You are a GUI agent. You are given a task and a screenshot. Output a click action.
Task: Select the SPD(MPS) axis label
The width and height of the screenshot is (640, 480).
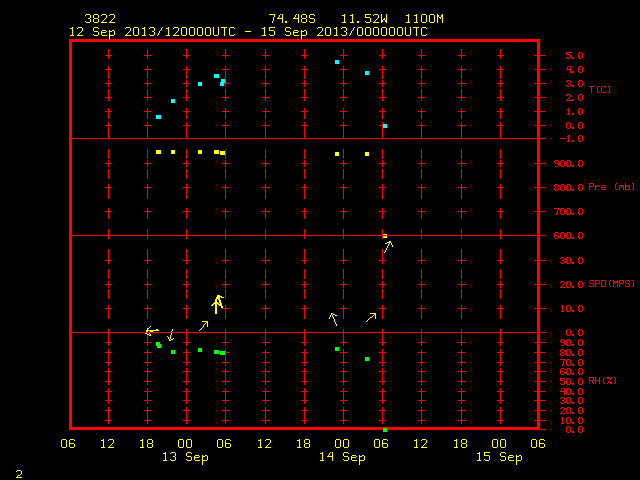point(611,284)
